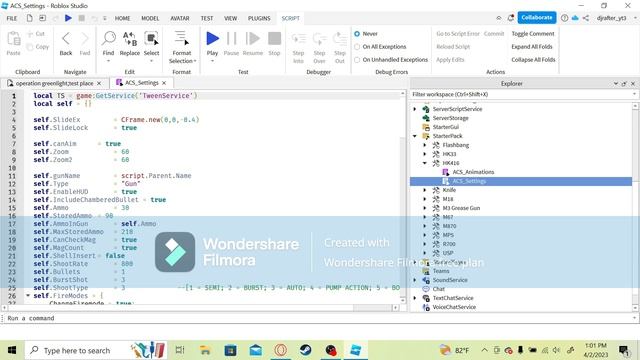Select the M3 Grease Gun tool
This screenshot has height=360, width=640.
(x=461, y=208)
